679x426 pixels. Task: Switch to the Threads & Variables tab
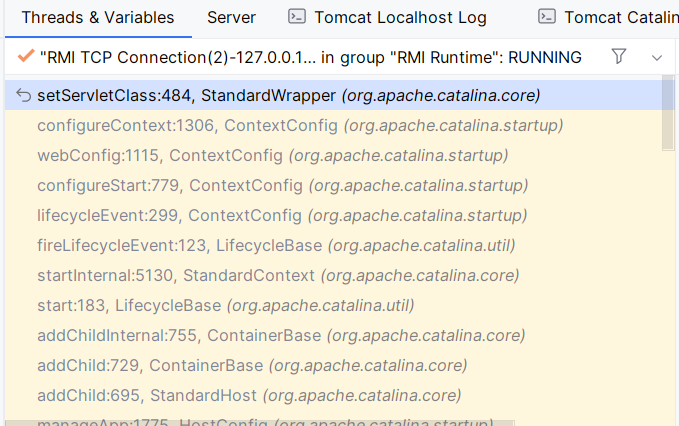point(97,18)
